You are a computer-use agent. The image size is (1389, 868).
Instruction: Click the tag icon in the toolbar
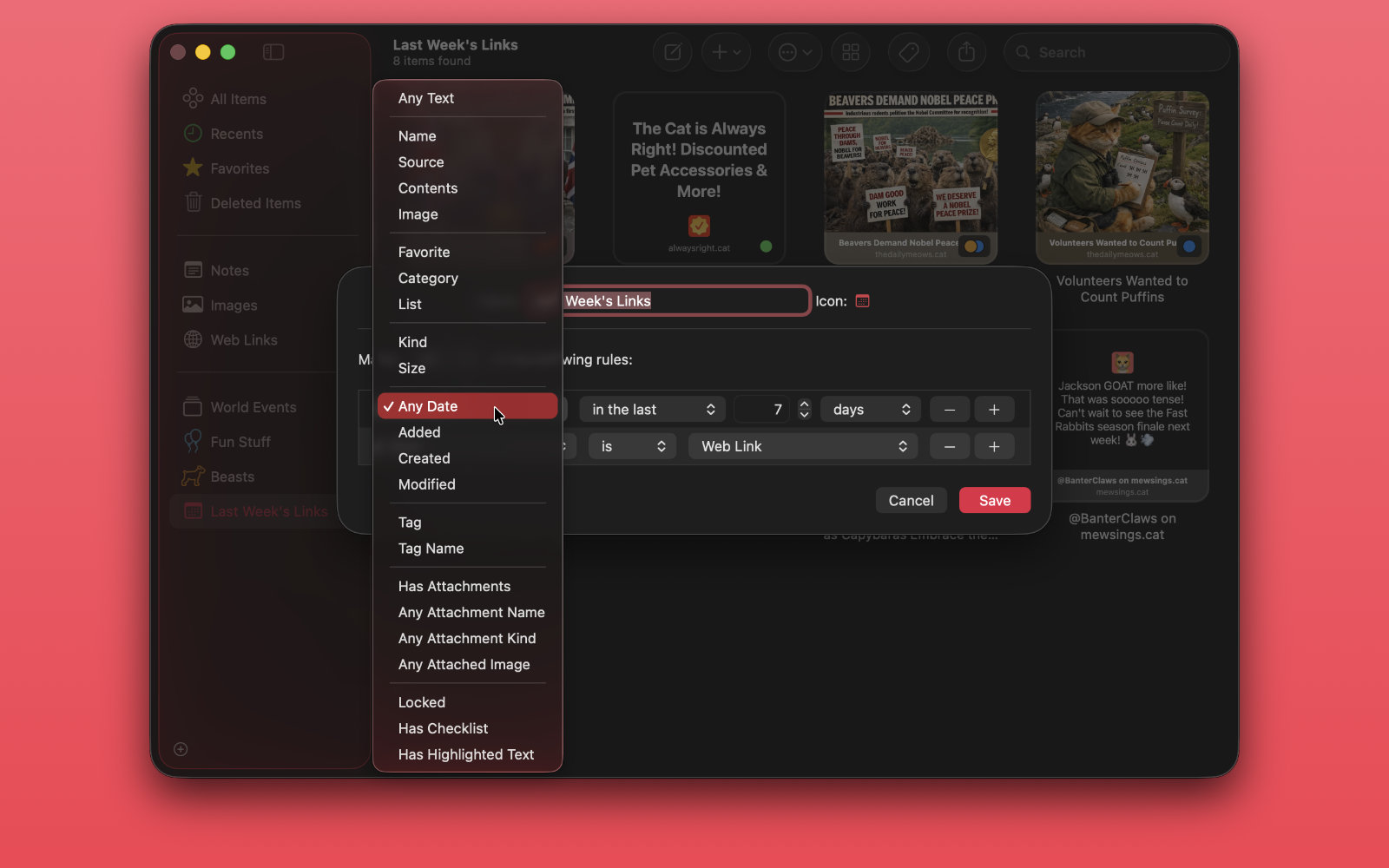(x=908, y=52)
